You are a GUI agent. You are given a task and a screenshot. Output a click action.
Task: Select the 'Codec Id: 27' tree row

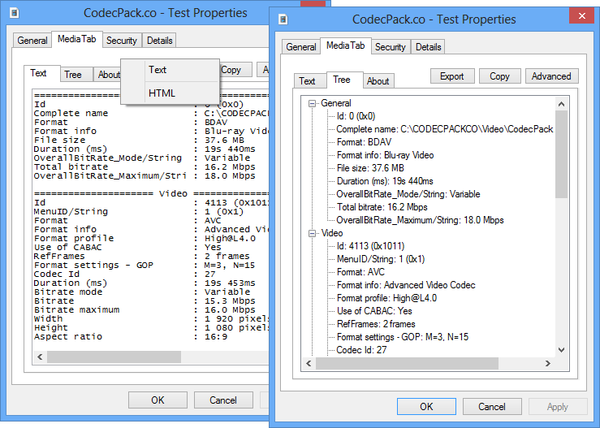point(362,350)
